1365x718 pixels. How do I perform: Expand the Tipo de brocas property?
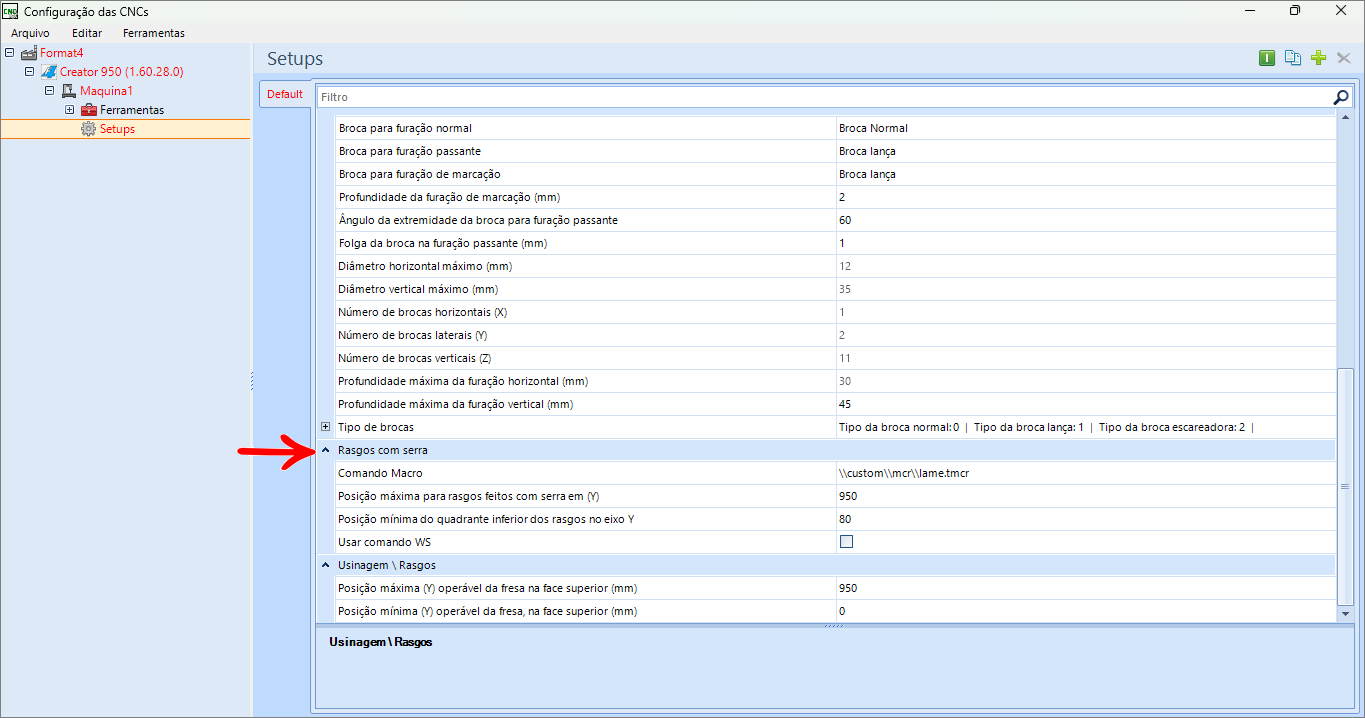[x=325, y=427]
